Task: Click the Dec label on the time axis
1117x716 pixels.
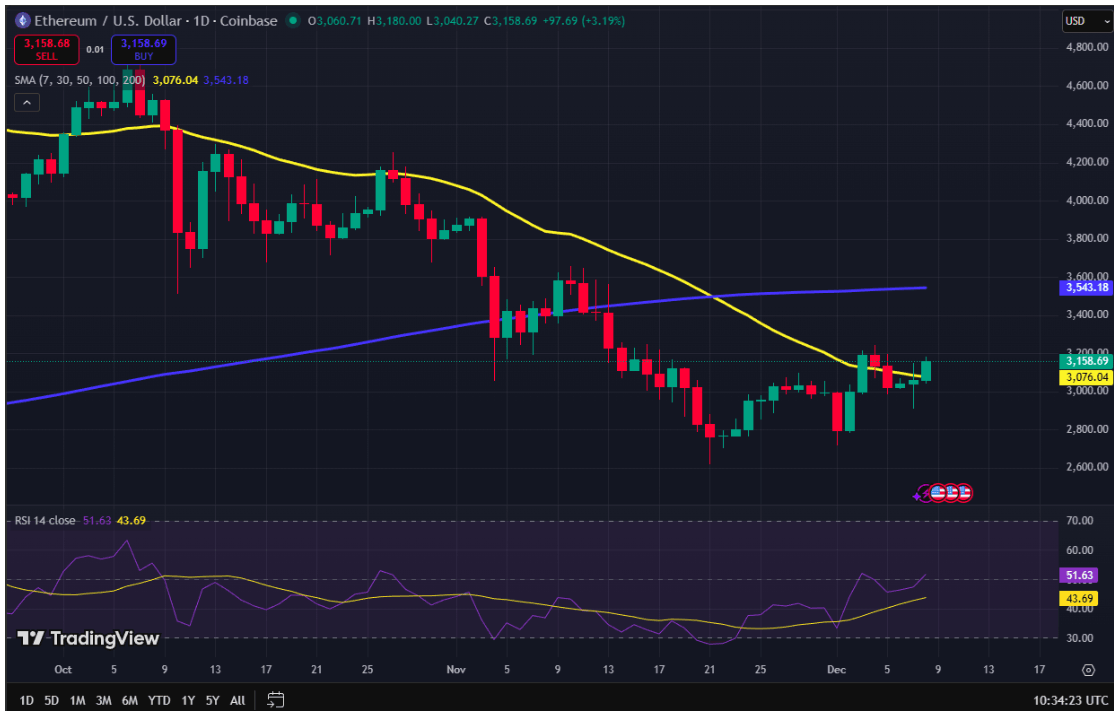Action: 837,670
